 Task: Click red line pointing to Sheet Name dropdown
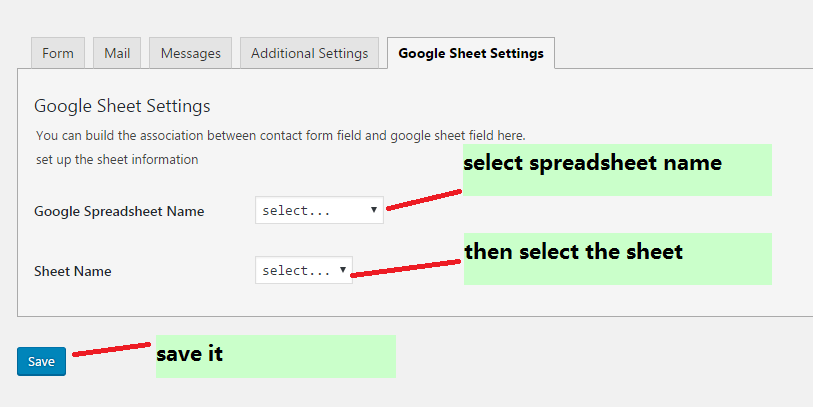click(406, 268)
